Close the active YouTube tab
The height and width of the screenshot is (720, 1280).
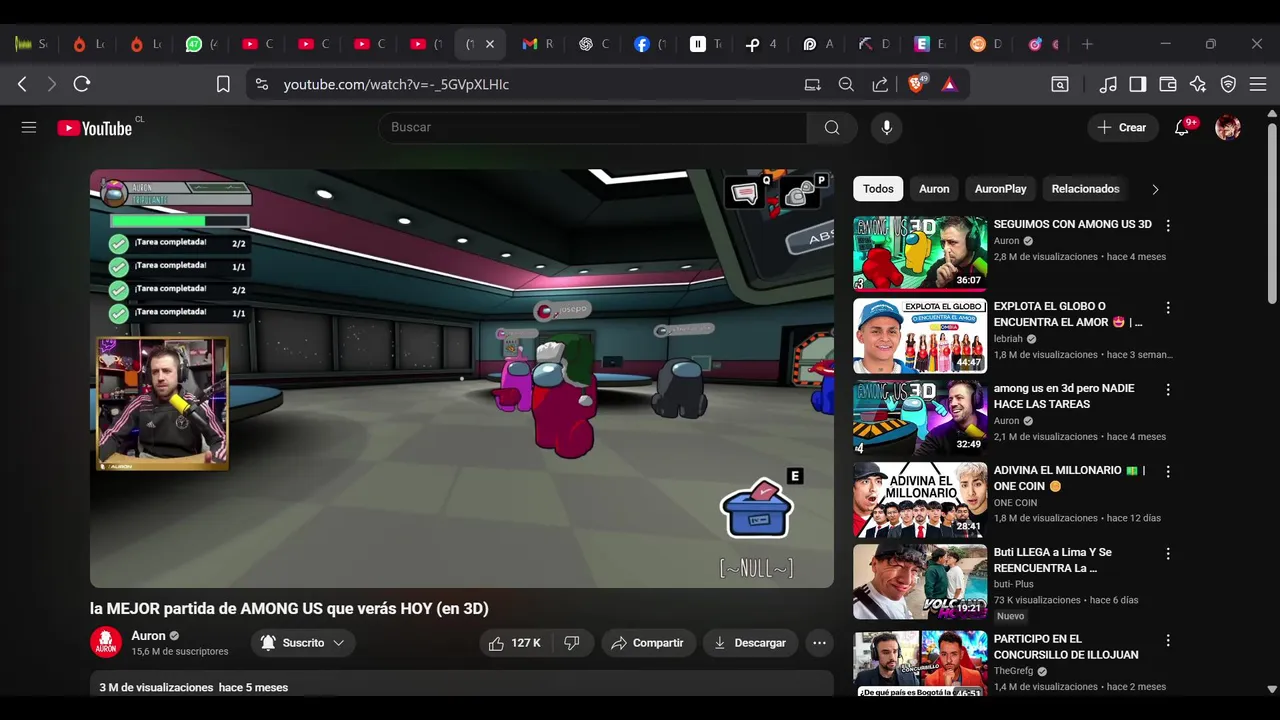pyautogui.click(x=490, y=44)
